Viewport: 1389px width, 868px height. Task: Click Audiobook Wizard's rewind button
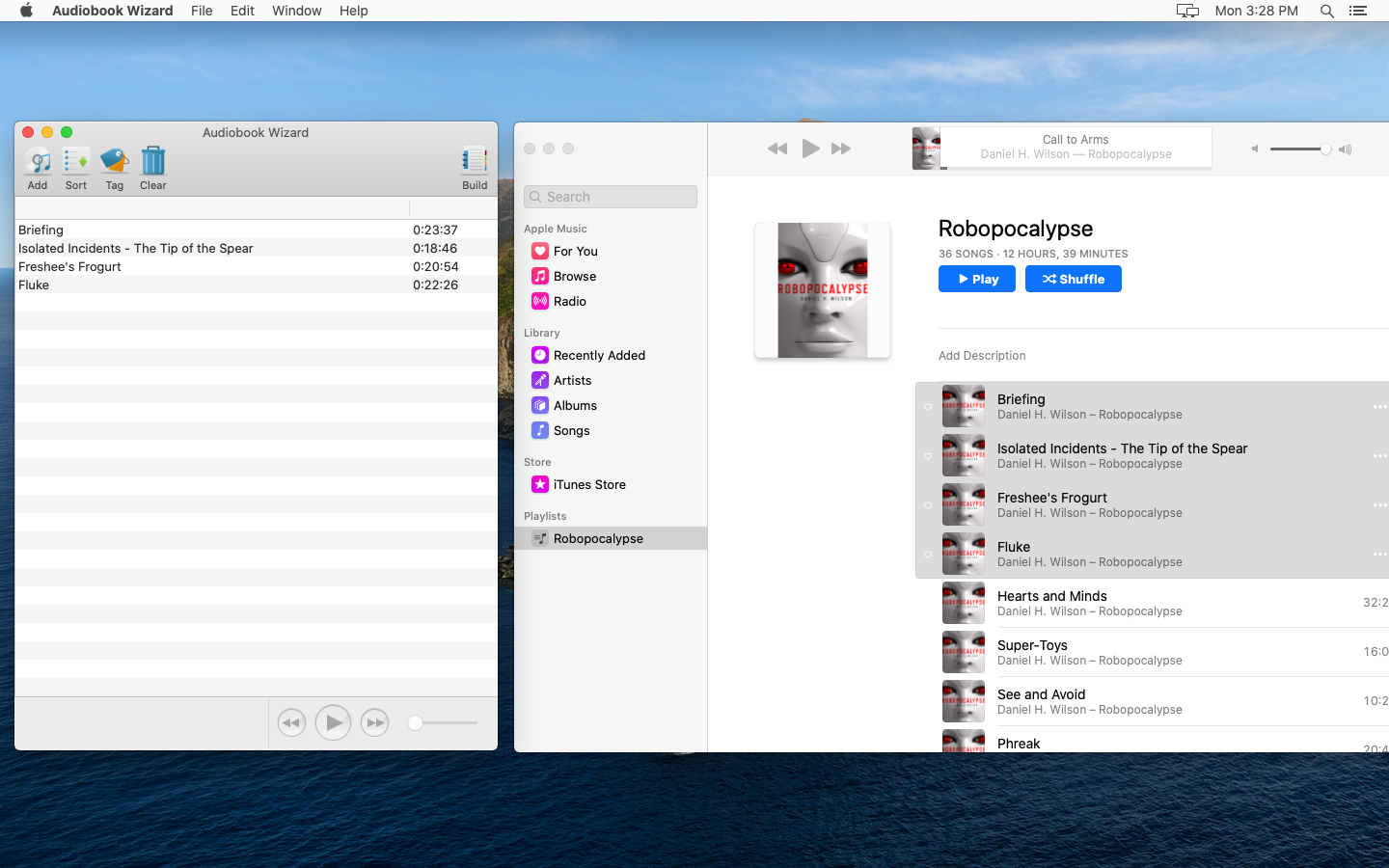point(291,722)
